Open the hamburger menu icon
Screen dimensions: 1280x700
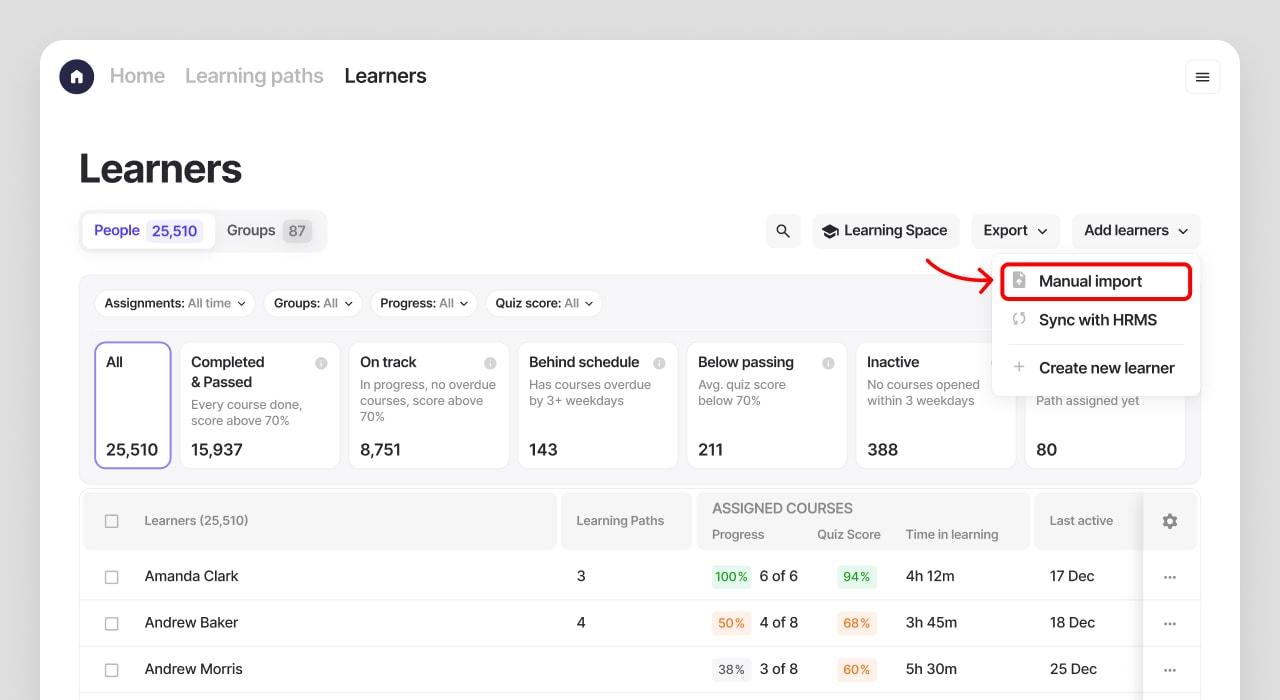[x=1202, y=77]
